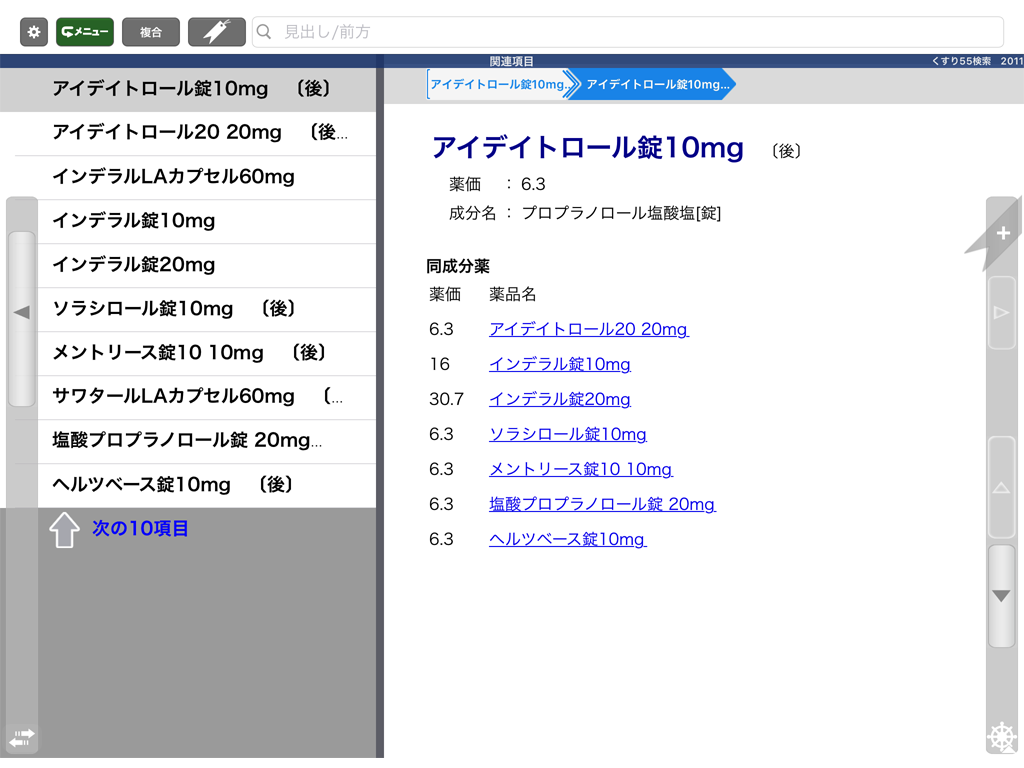This screenshot has height=768, width=1024.
Task: Click price 30.7 in table
Action: 446,399
